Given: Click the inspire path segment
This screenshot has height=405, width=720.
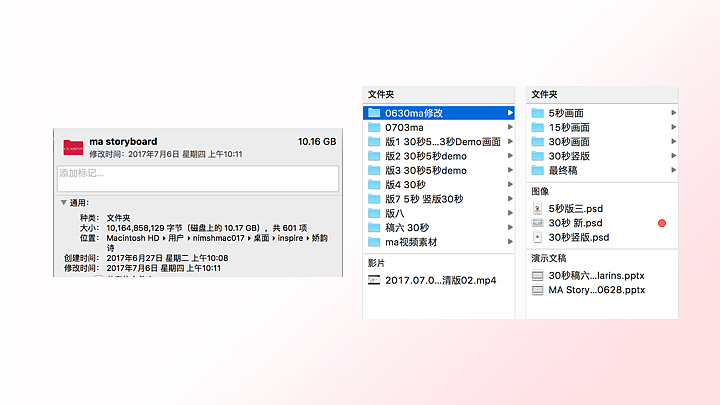Looking at the screenshot, I should pos(290,238).
